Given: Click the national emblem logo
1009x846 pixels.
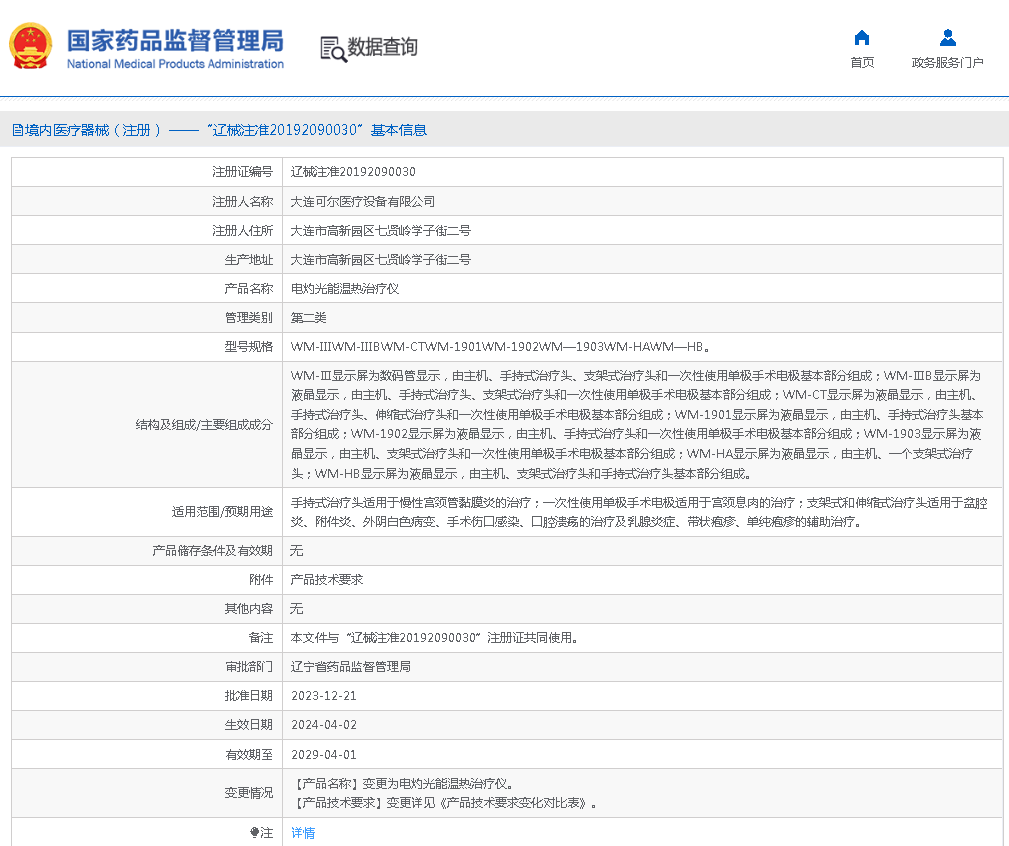Looking at the screenshot, I should point(31,47).
